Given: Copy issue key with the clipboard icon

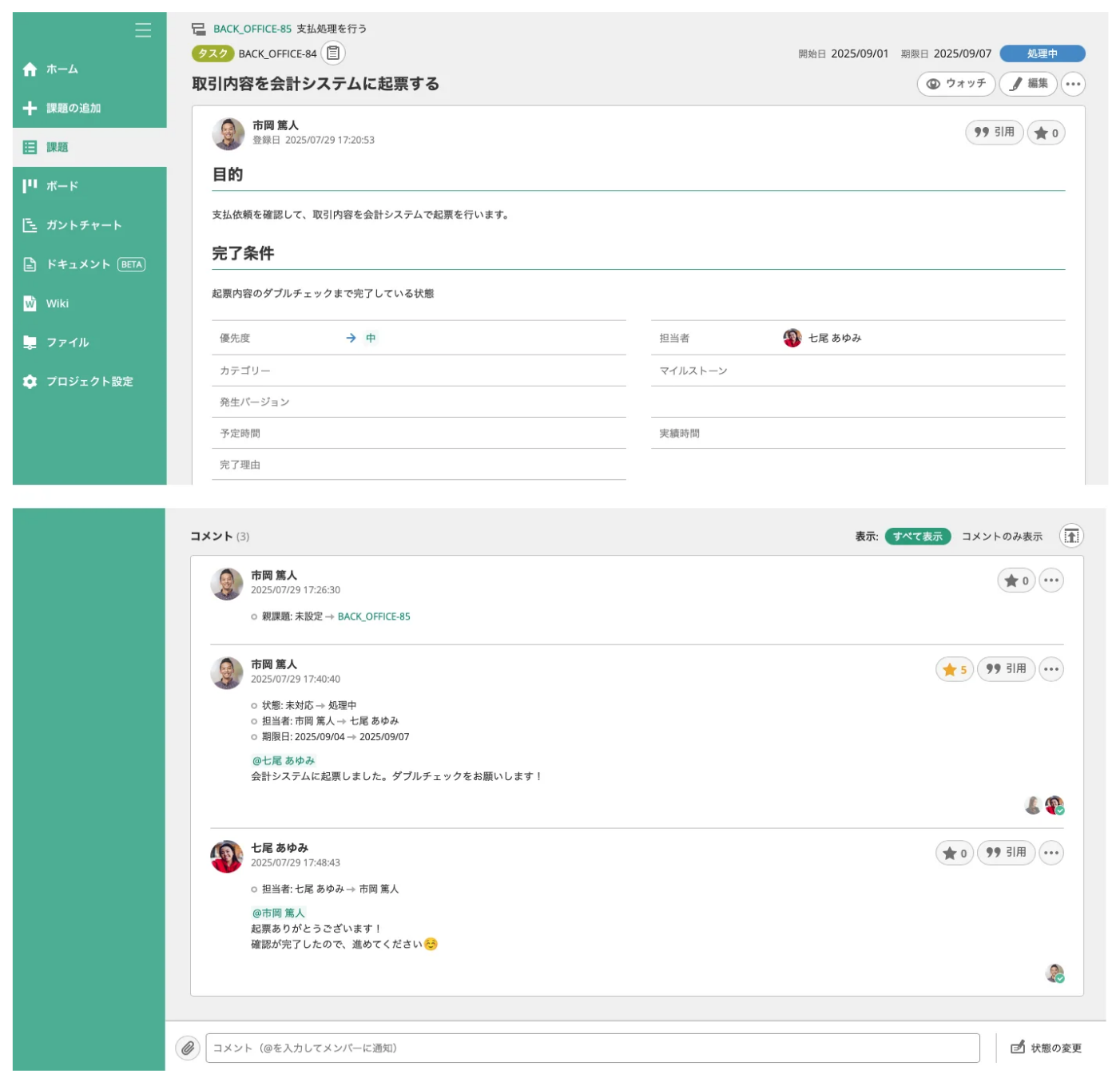Looking at the screenshot, I should coord(333,54).
